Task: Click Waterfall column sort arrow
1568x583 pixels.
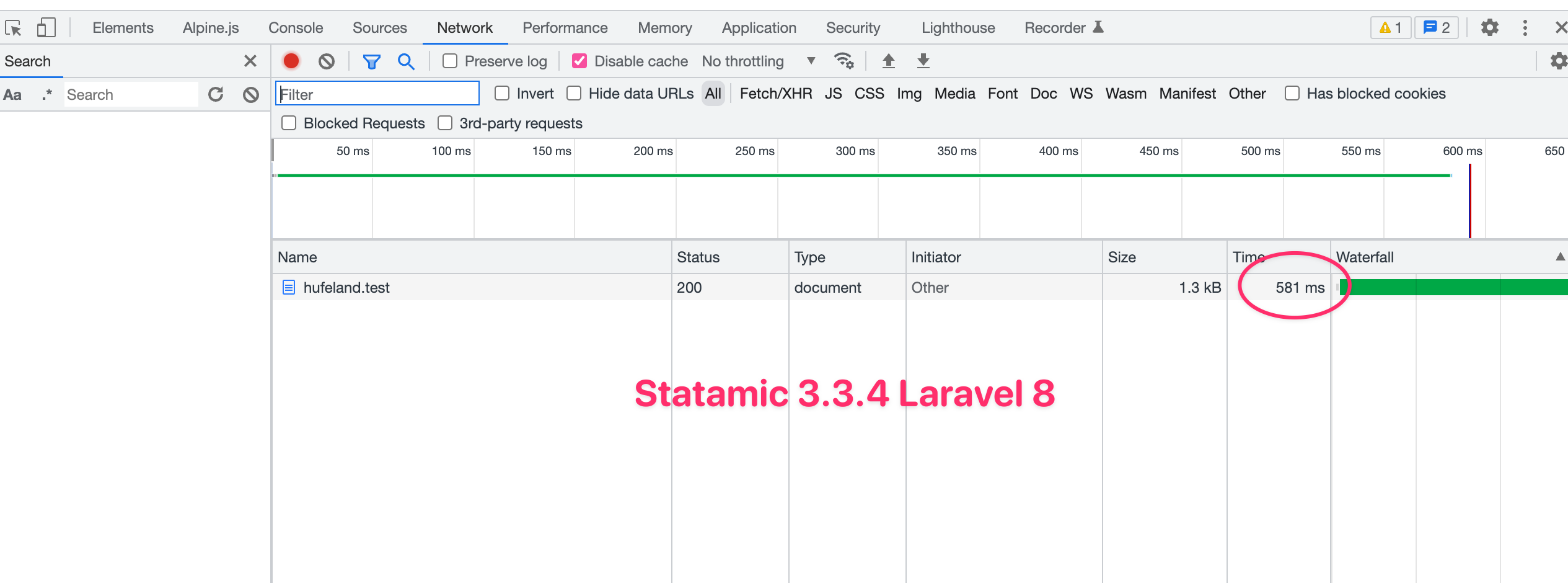Action: (x=1560, y=257)
